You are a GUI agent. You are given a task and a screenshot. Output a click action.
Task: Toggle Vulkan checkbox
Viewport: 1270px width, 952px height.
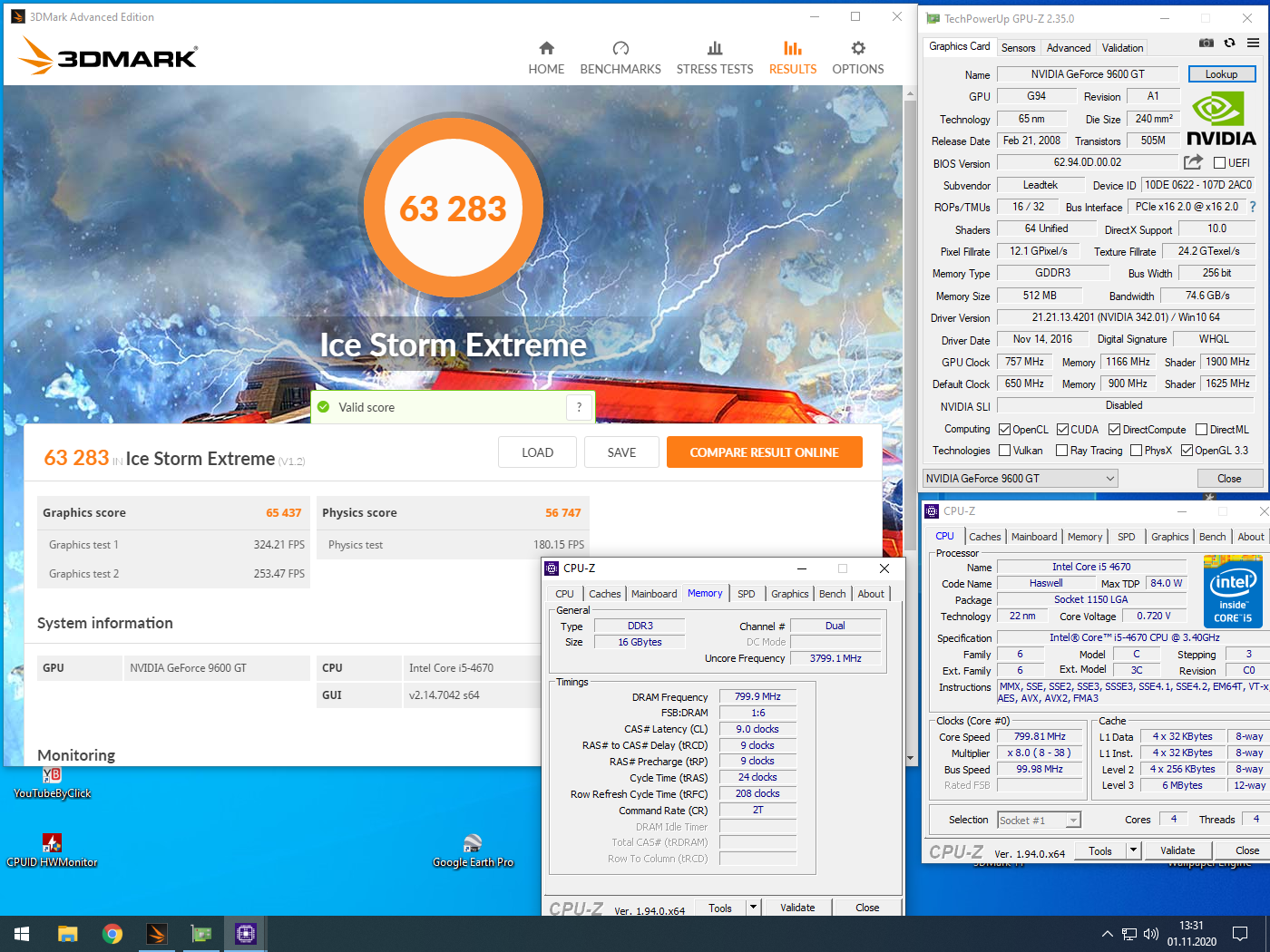tap(1004, 451)
